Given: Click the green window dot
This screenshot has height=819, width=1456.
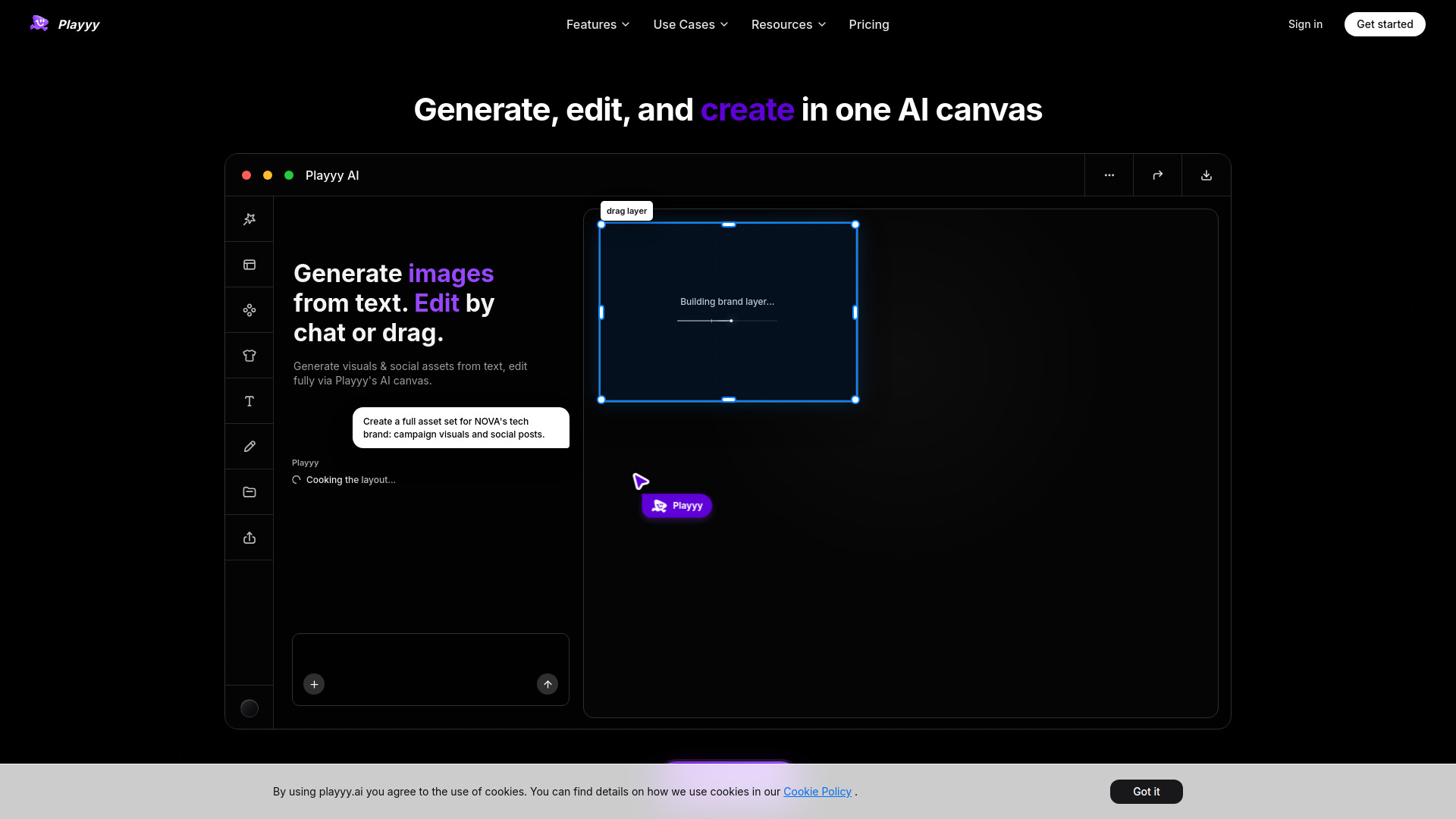Looking at the screenshot, I should pyautogui.click(x=289, y=175).
